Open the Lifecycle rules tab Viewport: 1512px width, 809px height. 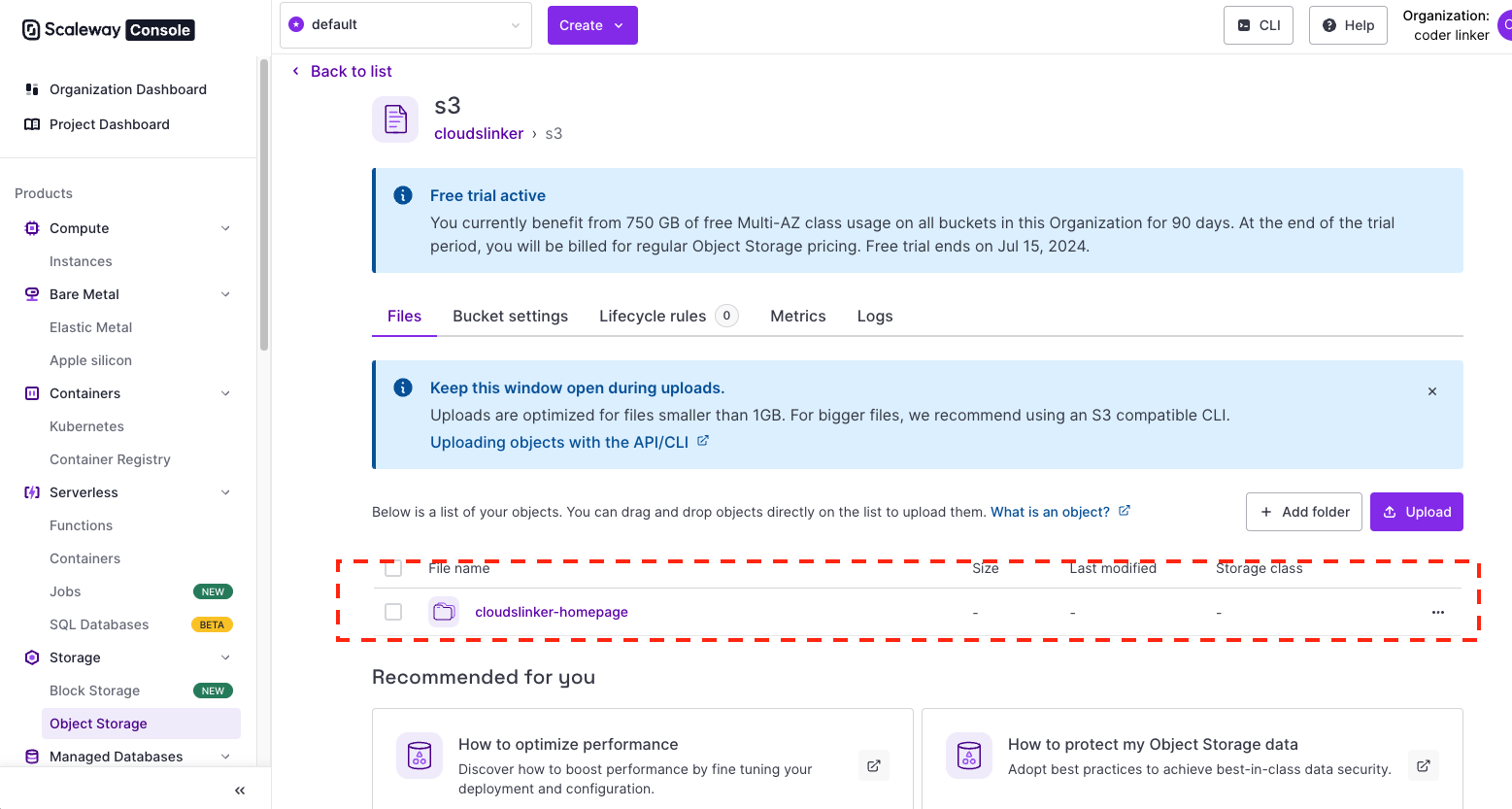[x=668, y=316]
